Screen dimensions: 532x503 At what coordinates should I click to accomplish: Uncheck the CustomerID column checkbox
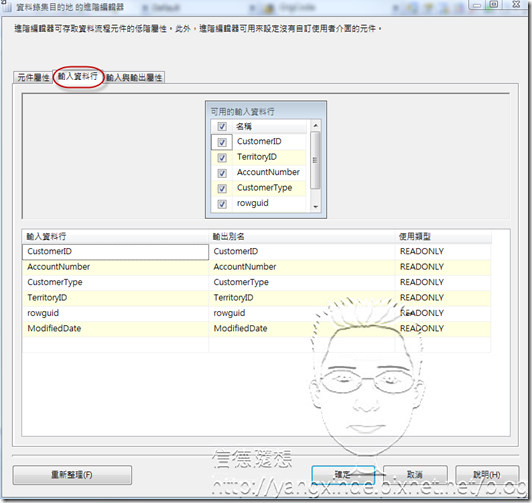click(x=222, y=142)
